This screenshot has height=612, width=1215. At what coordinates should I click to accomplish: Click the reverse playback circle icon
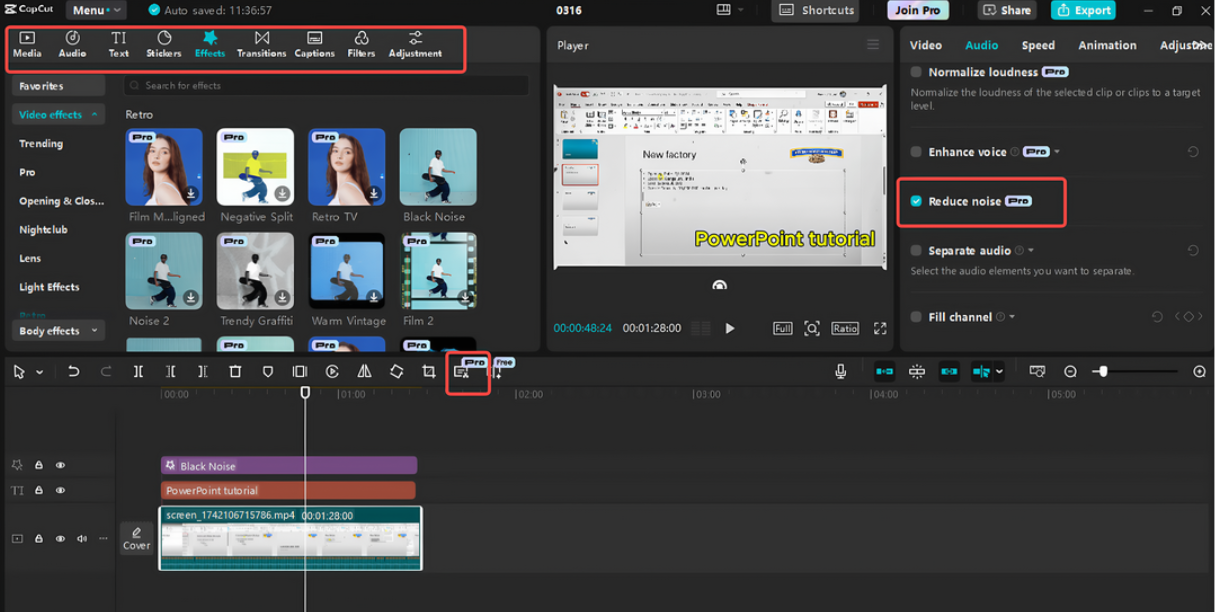pyautogui.click(x=332, y=371)
